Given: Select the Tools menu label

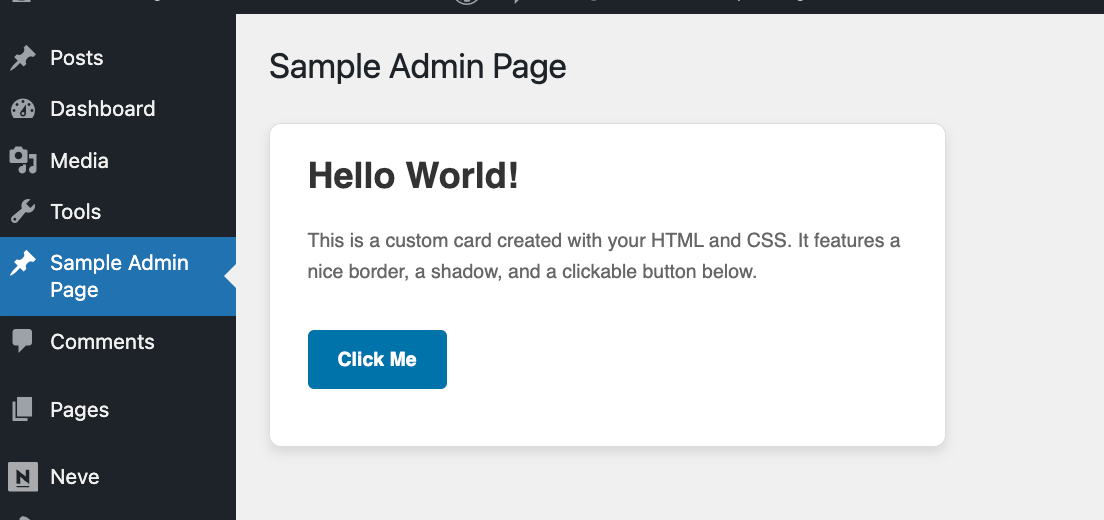Looking at the screenshot, I should tap(76, 212).
